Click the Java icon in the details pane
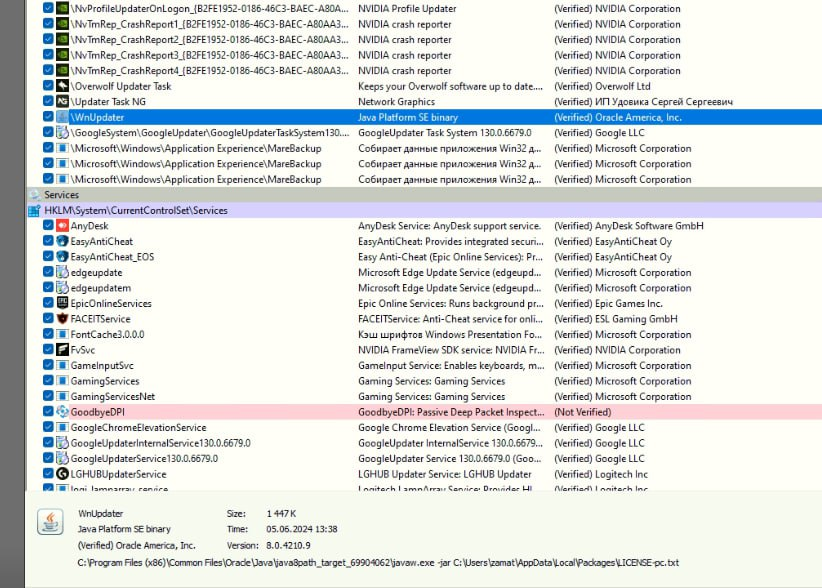822x588 pixels. 50,522
